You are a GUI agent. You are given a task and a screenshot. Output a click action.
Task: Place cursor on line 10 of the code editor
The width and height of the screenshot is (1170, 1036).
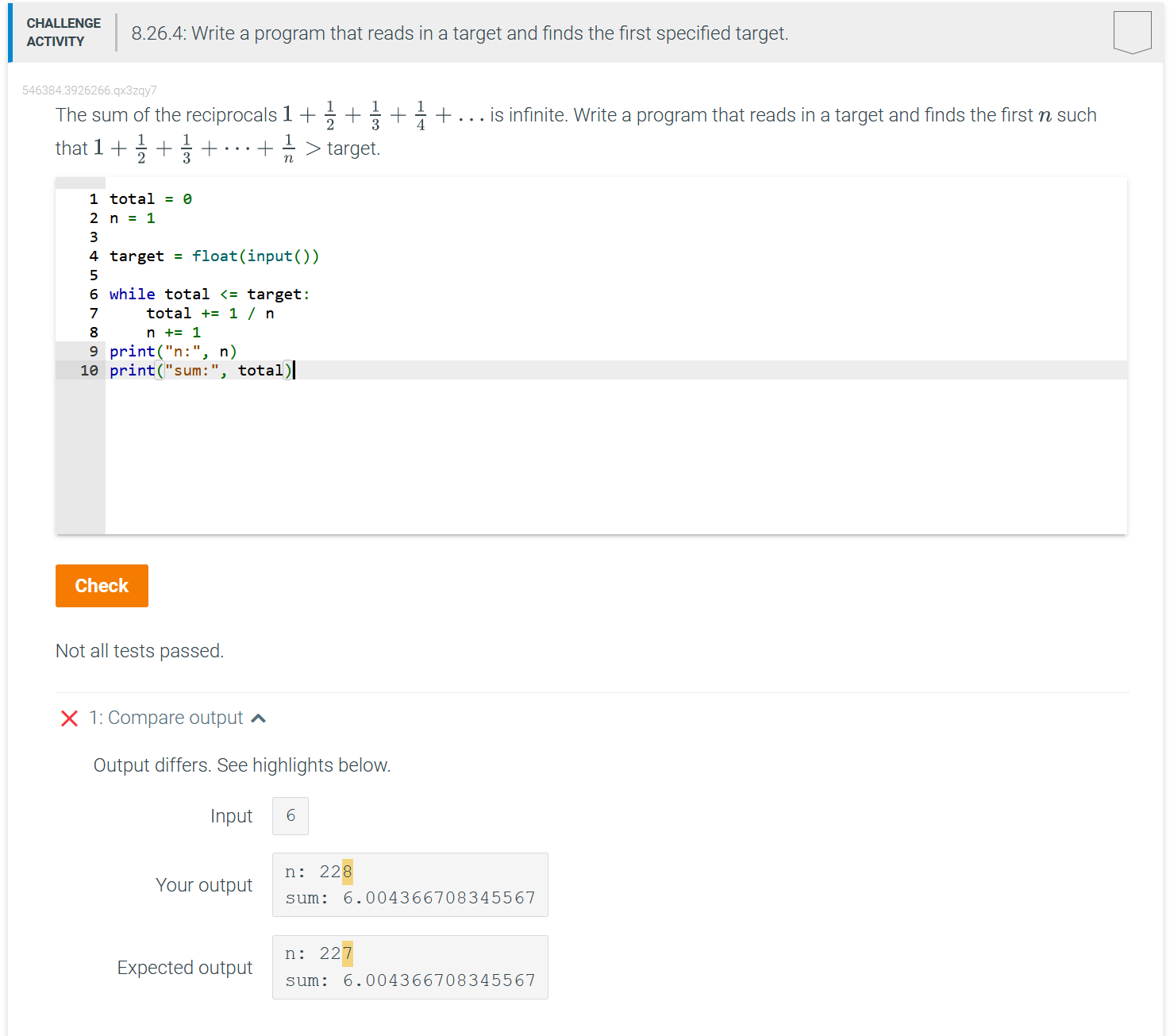pyautogui.click(x=202, y=370)
